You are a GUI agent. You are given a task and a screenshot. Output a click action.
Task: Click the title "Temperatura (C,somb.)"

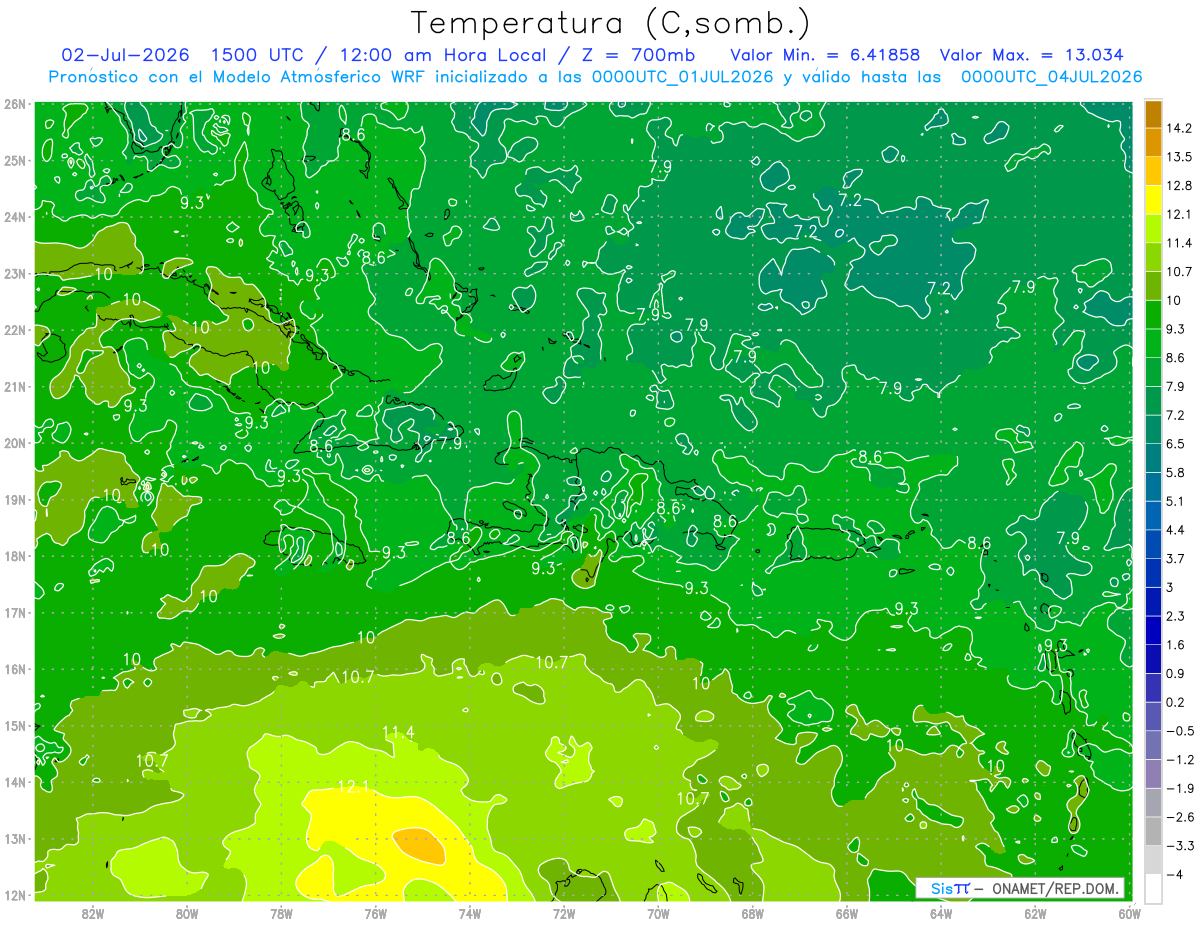tap(610, 23)
